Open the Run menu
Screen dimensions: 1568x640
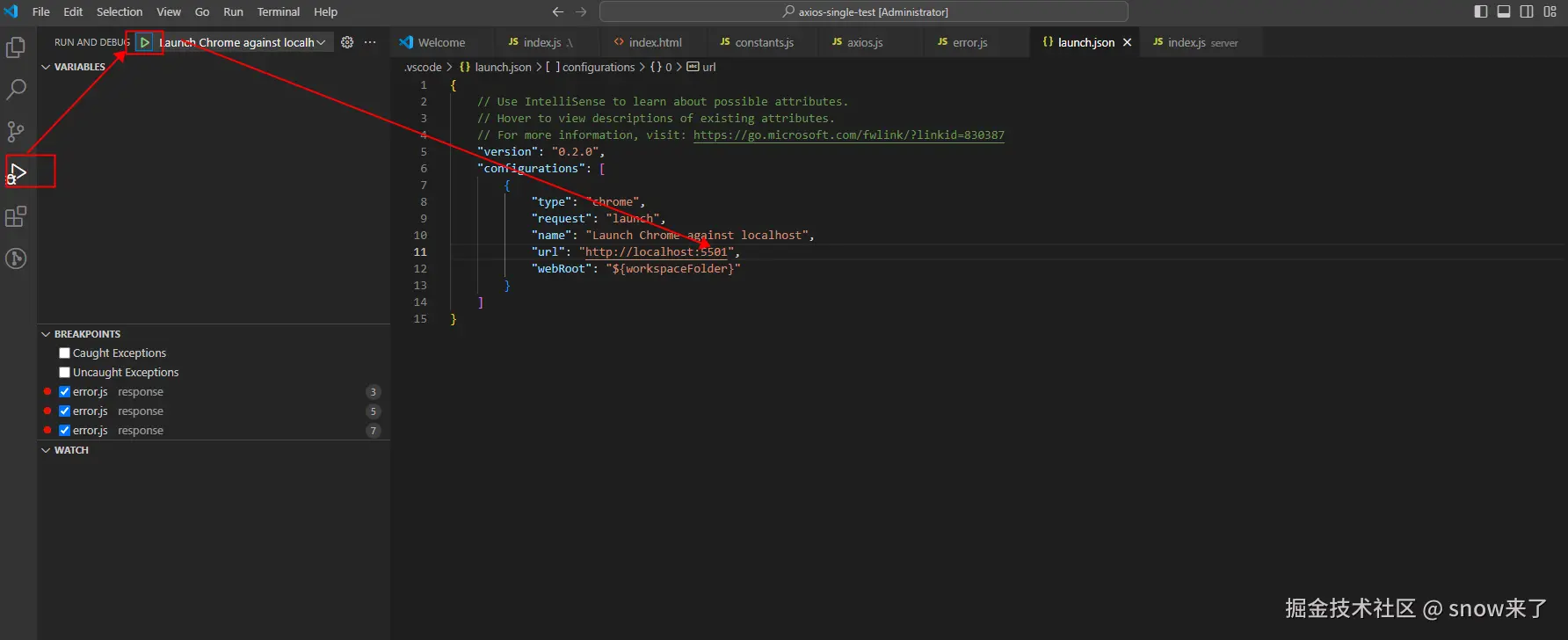click(x=233, y=11)
